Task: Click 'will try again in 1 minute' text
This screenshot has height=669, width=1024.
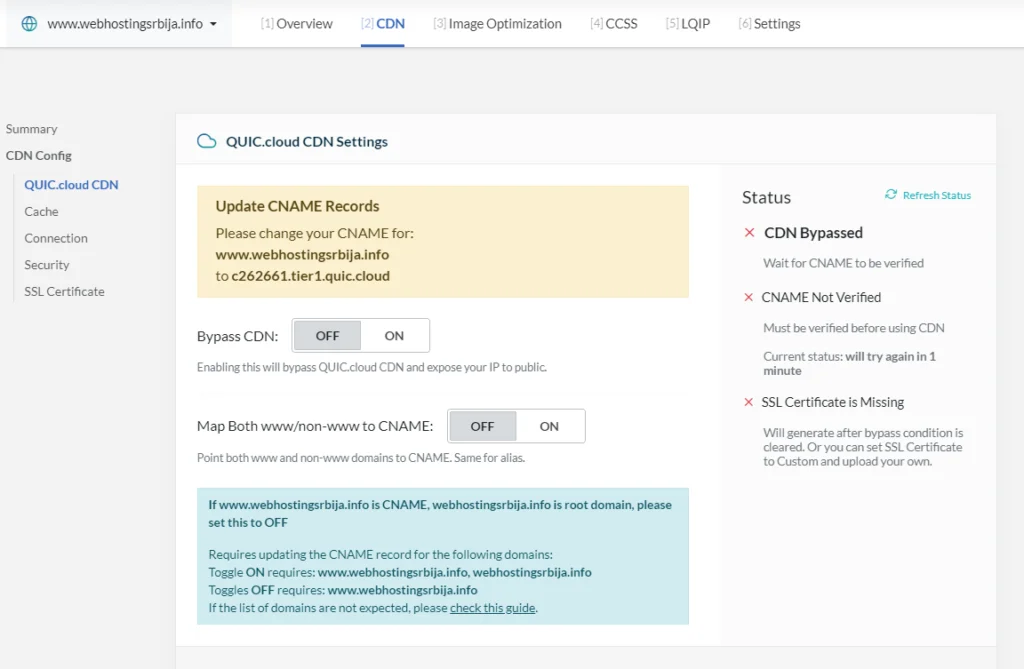Action: point(849,363)
